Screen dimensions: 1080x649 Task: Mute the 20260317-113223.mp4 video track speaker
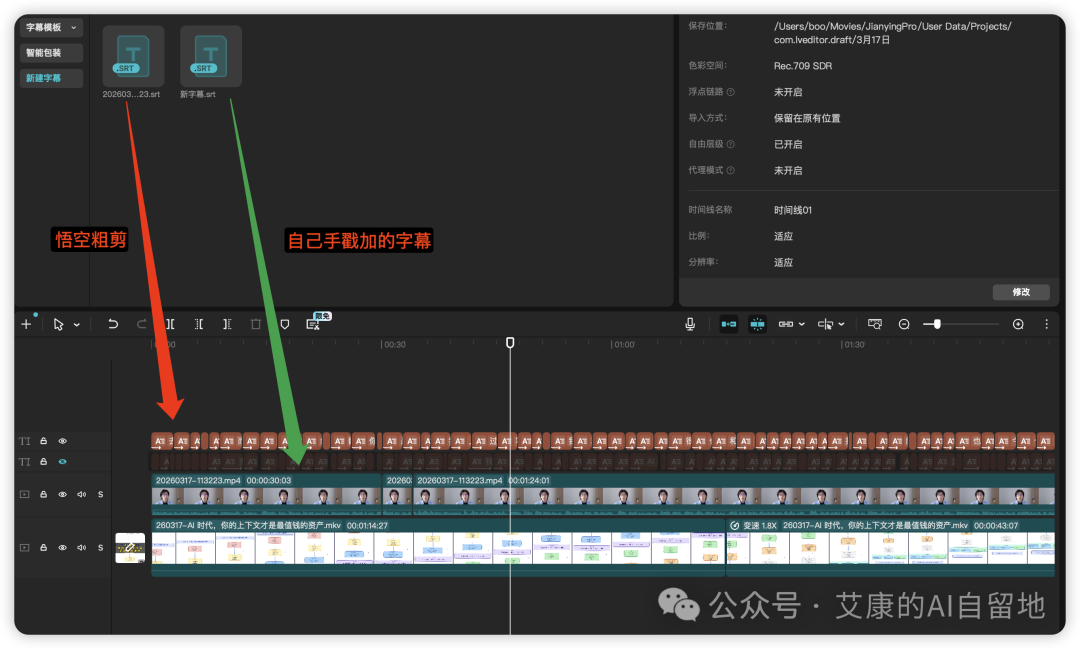(81, 494)
